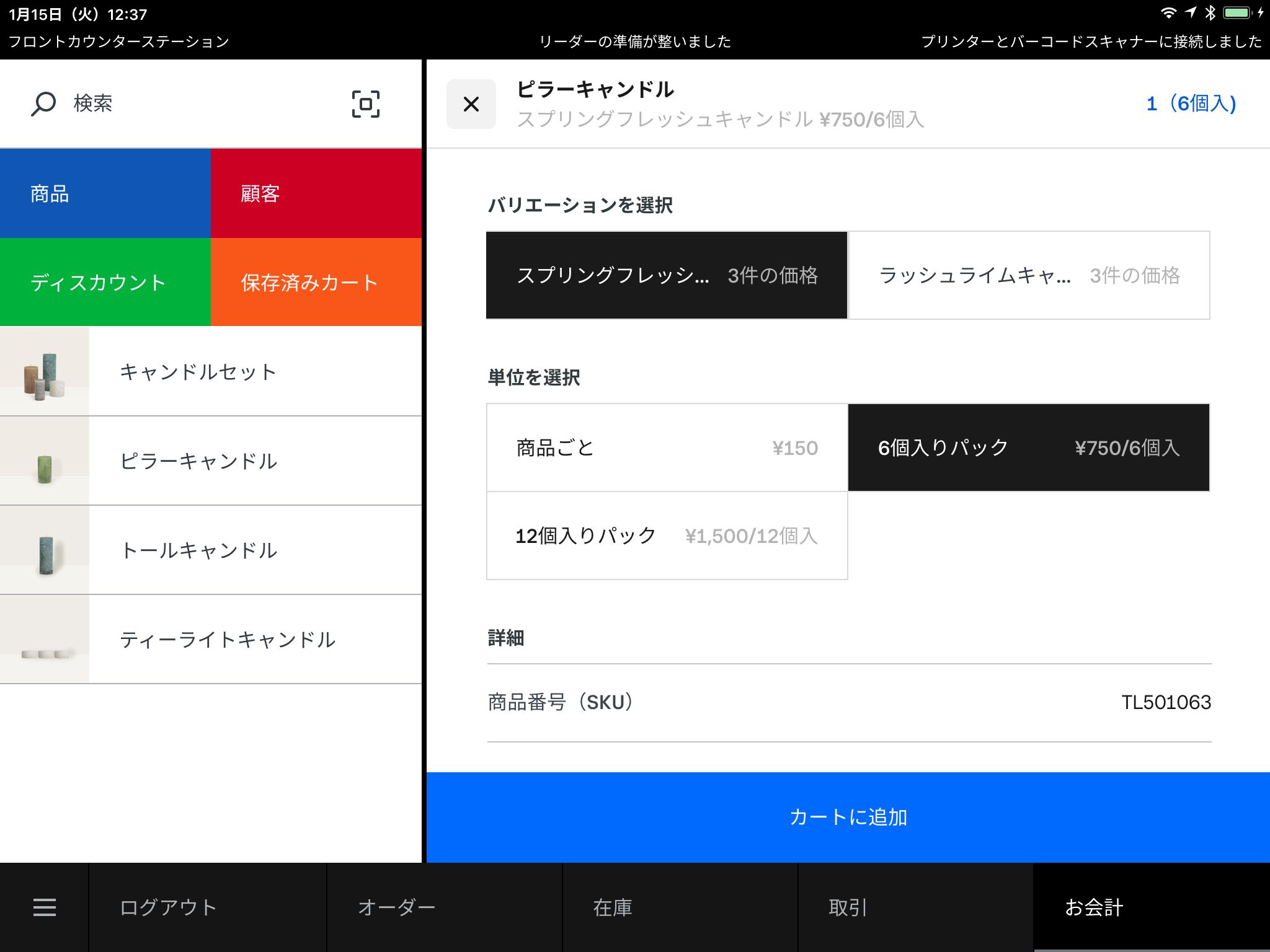
Task: Add the candle to cart with カートに追加
Action: (x=848, y=817)
